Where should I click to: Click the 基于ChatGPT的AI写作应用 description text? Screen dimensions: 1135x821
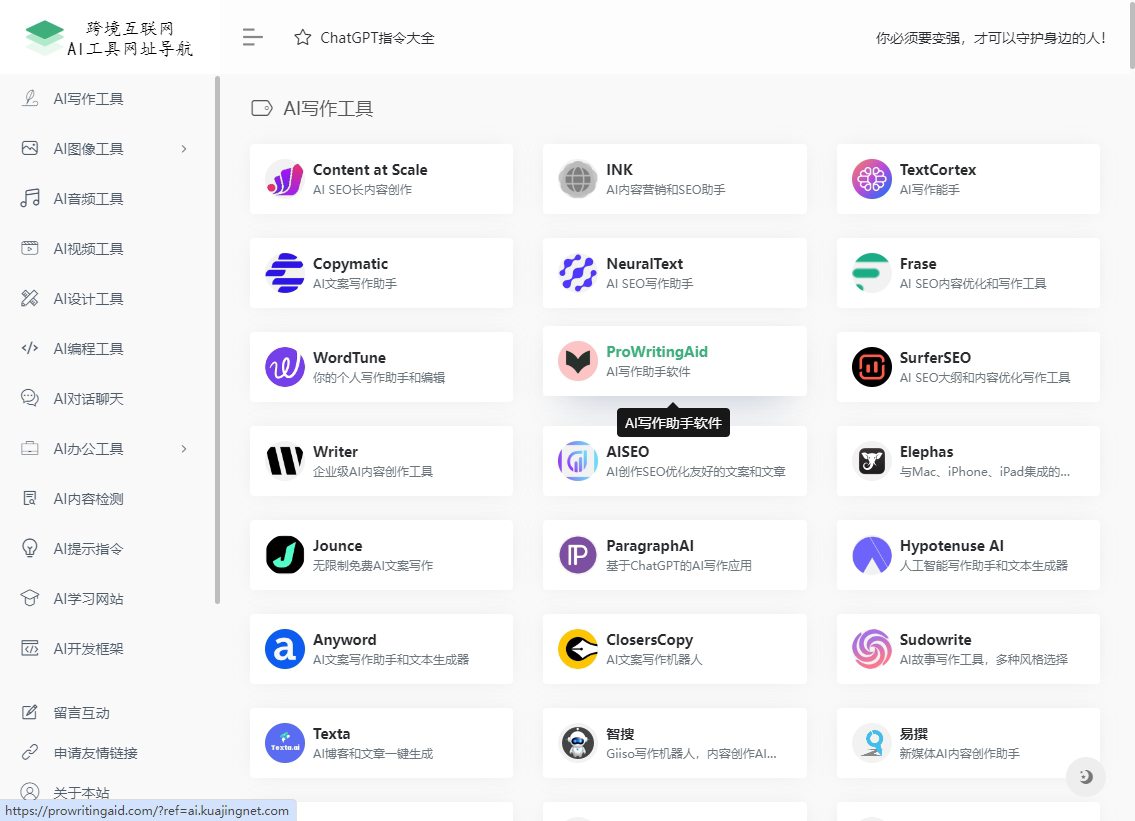679,565
